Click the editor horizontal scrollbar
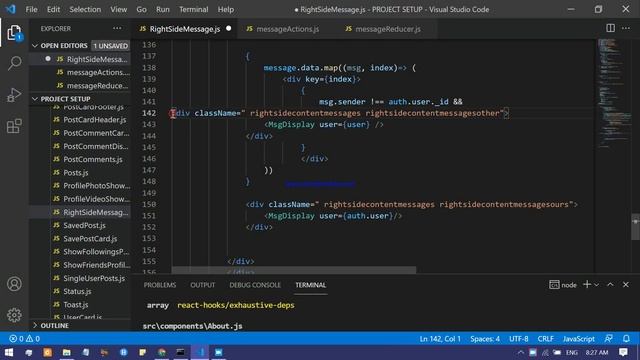Screen dimensions: 640x360 tap(293, 270)
